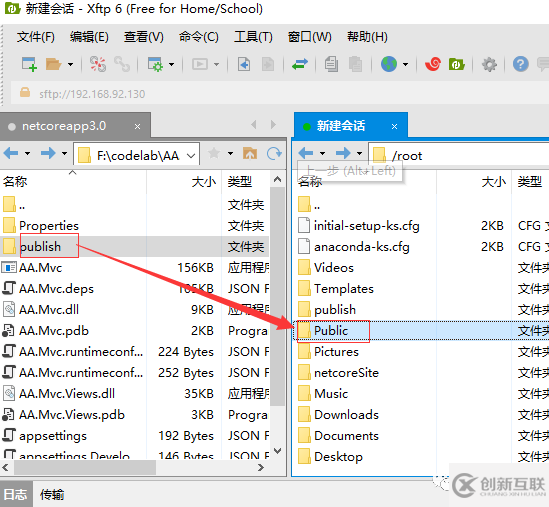Select AA.Mvc.Views.pdb in local pane
Image resolution: width=549 pixels, height=507 pixels.
72,415
